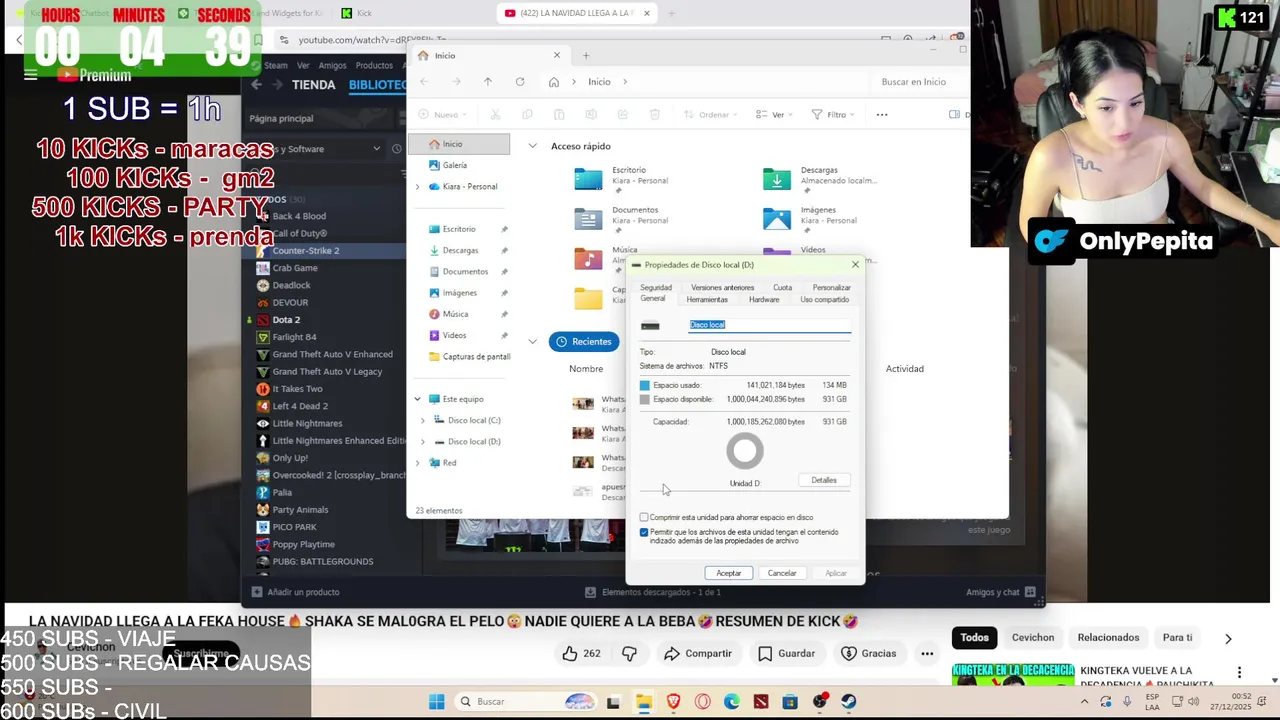Switch to the Seguridad tab
1280x720 pixels.
click(x=656, y=288)
